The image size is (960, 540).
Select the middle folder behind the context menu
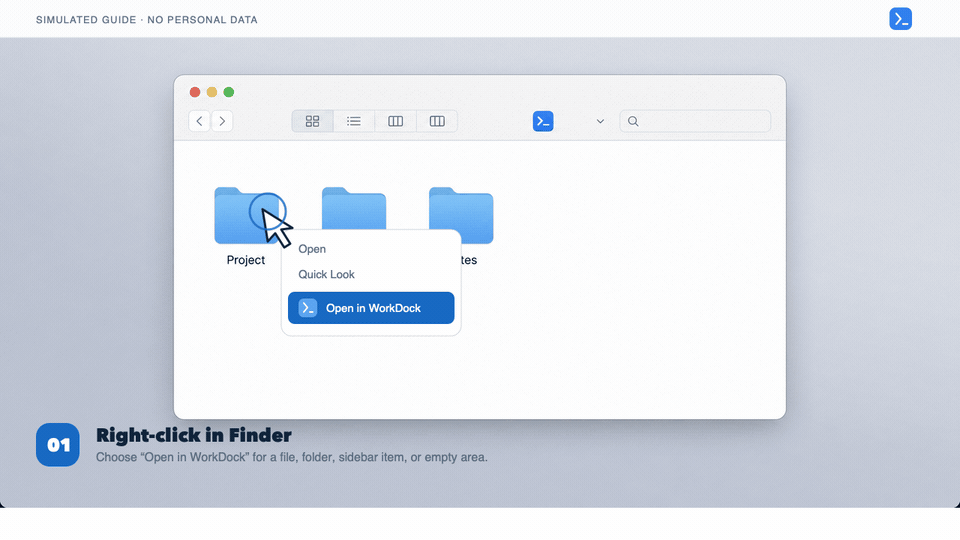pyautogui.click(x=354, y=208)
